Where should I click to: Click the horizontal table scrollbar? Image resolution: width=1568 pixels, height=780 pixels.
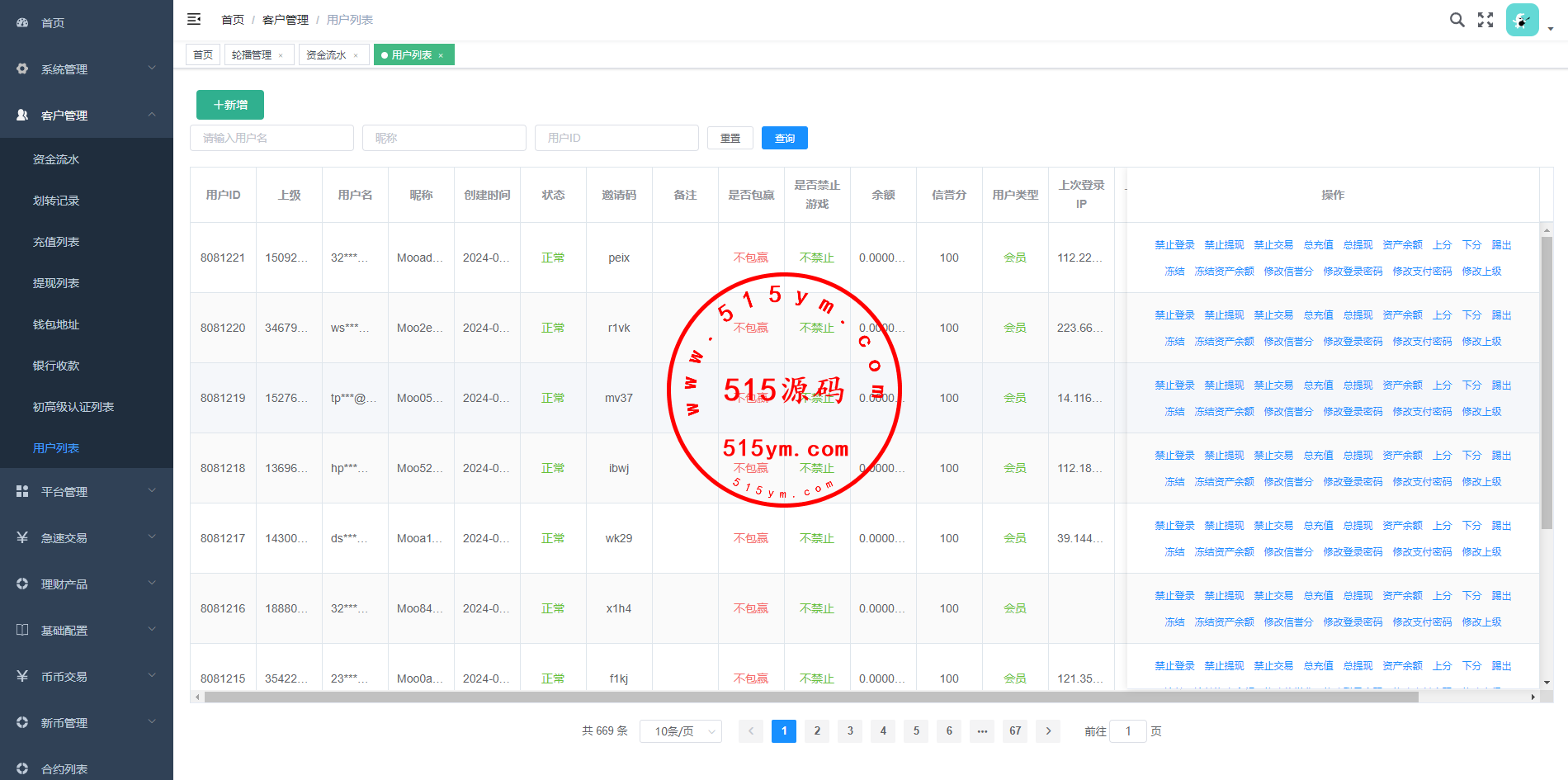tap(810, 697)
